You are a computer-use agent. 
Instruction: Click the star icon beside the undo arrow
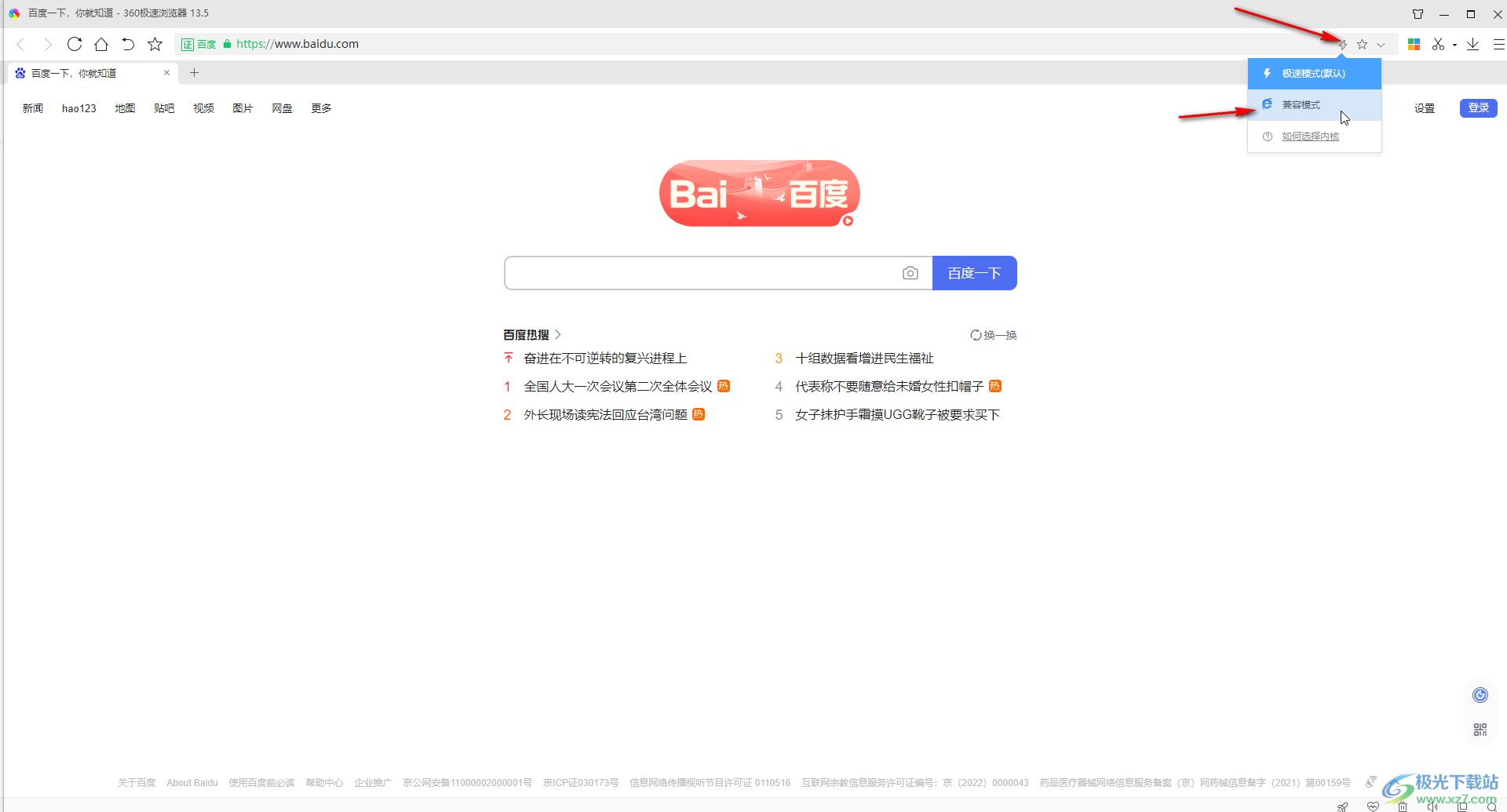(155, 44)
